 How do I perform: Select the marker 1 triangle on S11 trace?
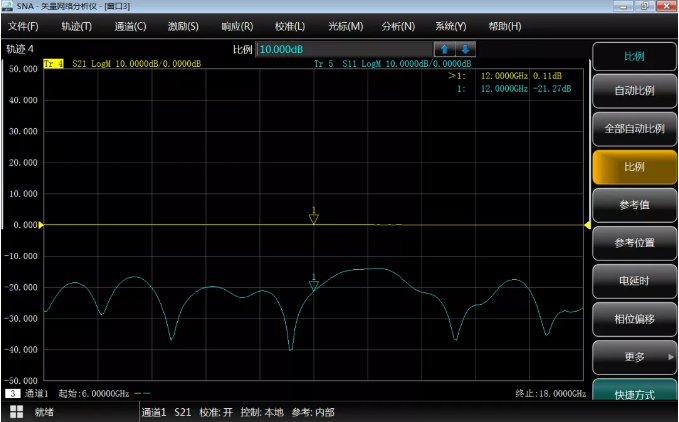coord(313,285)
